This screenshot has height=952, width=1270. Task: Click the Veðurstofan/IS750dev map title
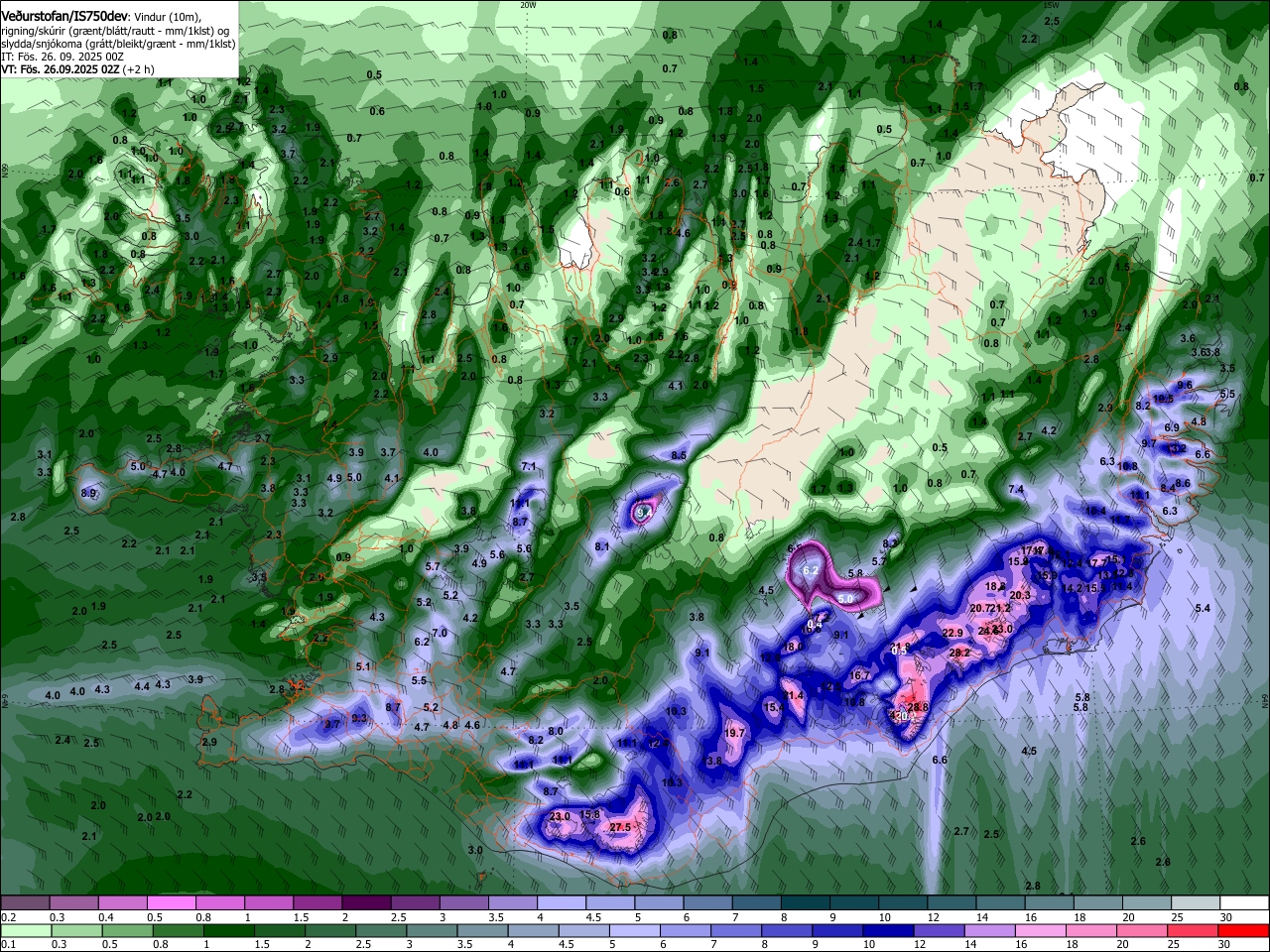[x=64, y=16]
